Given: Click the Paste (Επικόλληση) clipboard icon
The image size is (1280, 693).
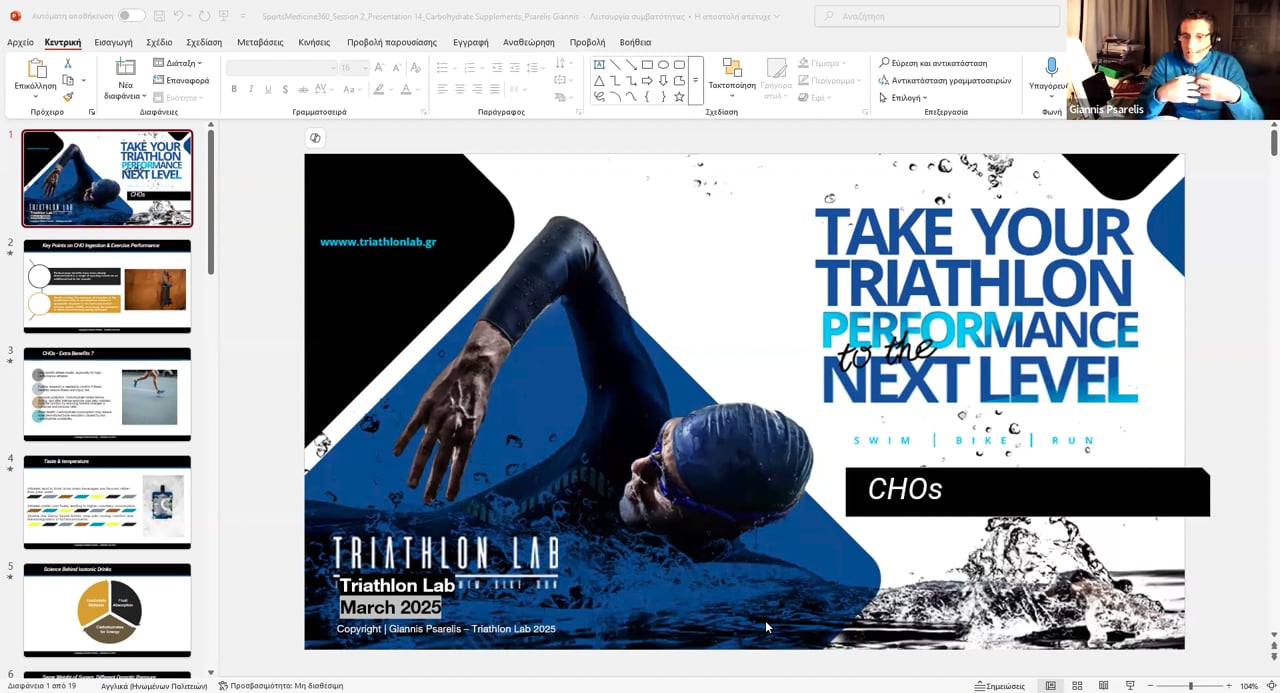Looking at the screenshot, I should (x=36, y=69).
